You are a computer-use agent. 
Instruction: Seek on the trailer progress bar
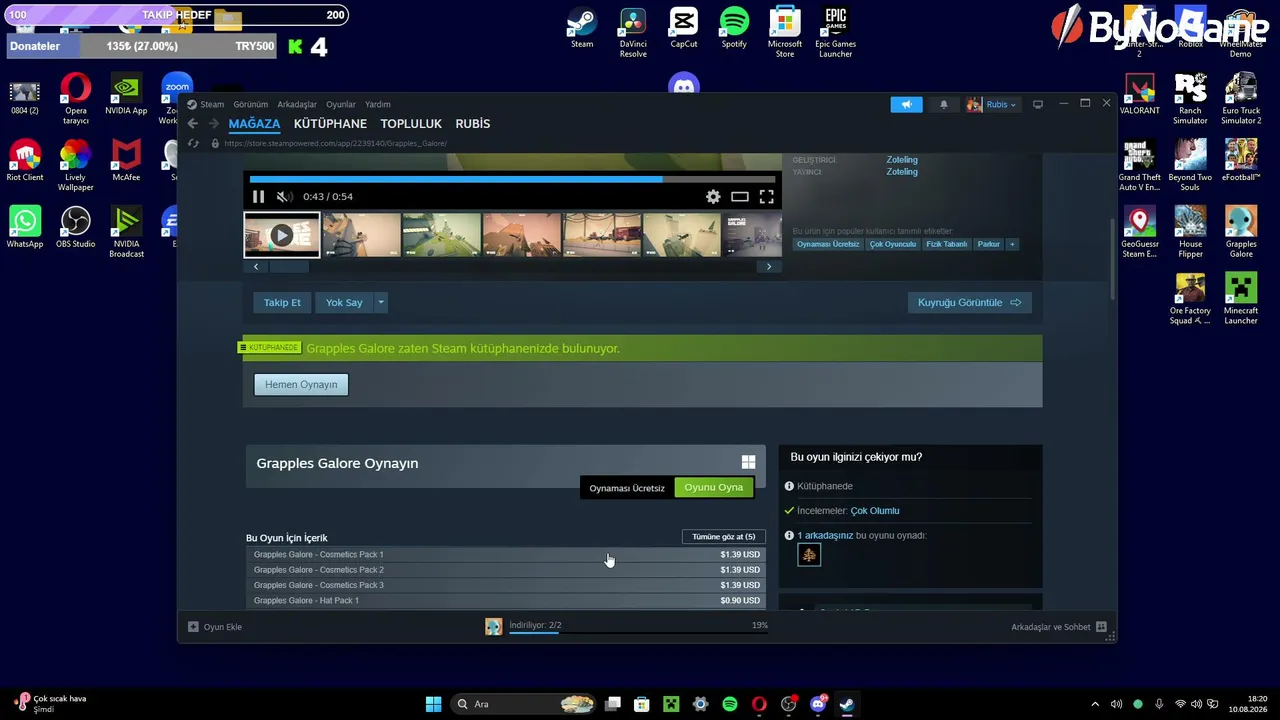click(511, 179)
